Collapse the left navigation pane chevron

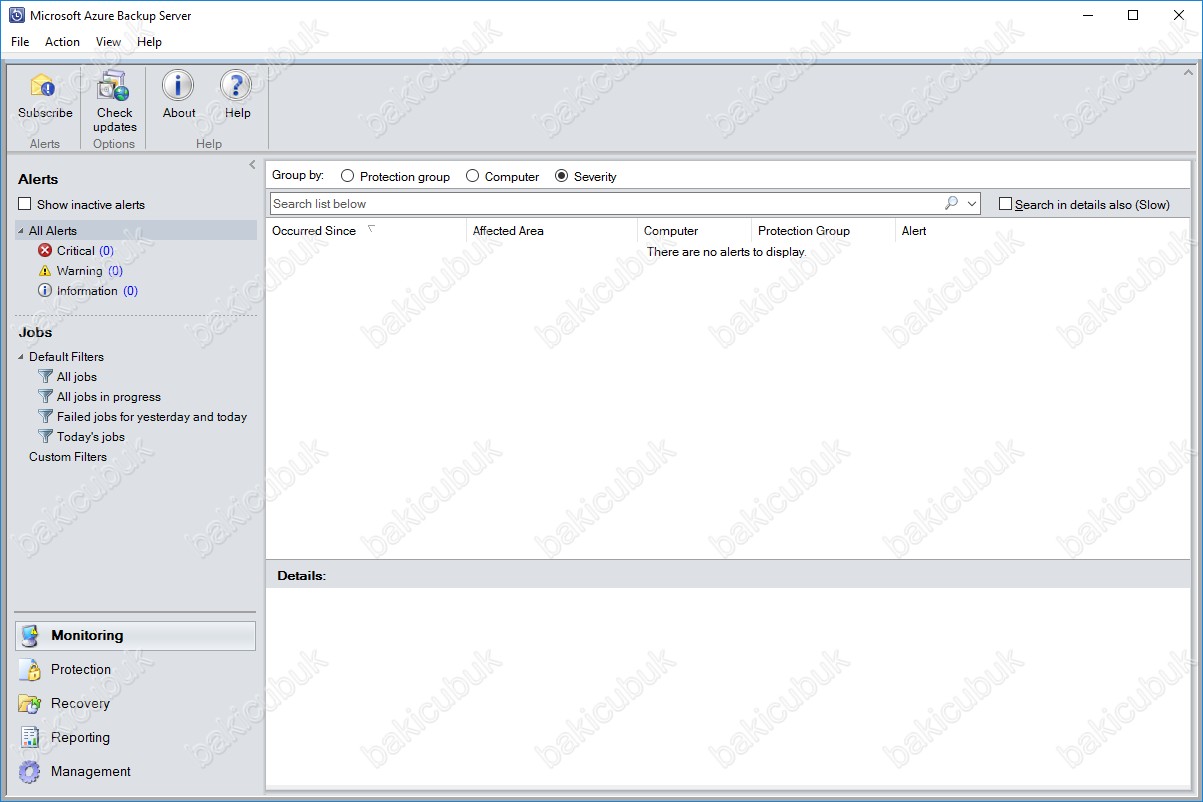252,165
